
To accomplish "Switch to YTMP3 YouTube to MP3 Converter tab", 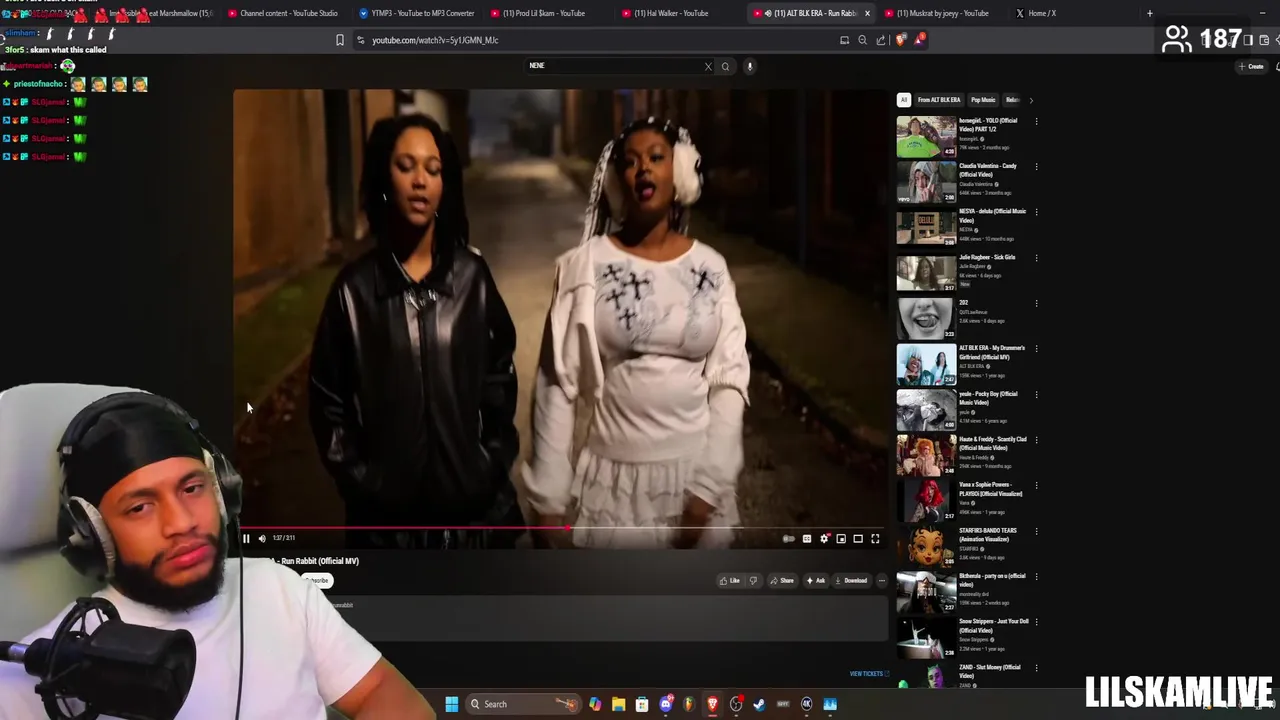I will (415, 13).
